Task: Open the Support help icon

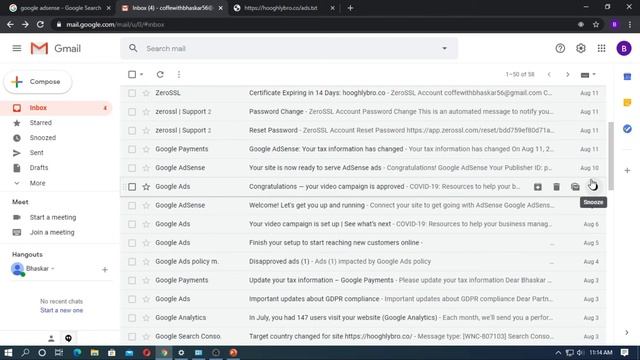Action: click(x=560, y=49)
